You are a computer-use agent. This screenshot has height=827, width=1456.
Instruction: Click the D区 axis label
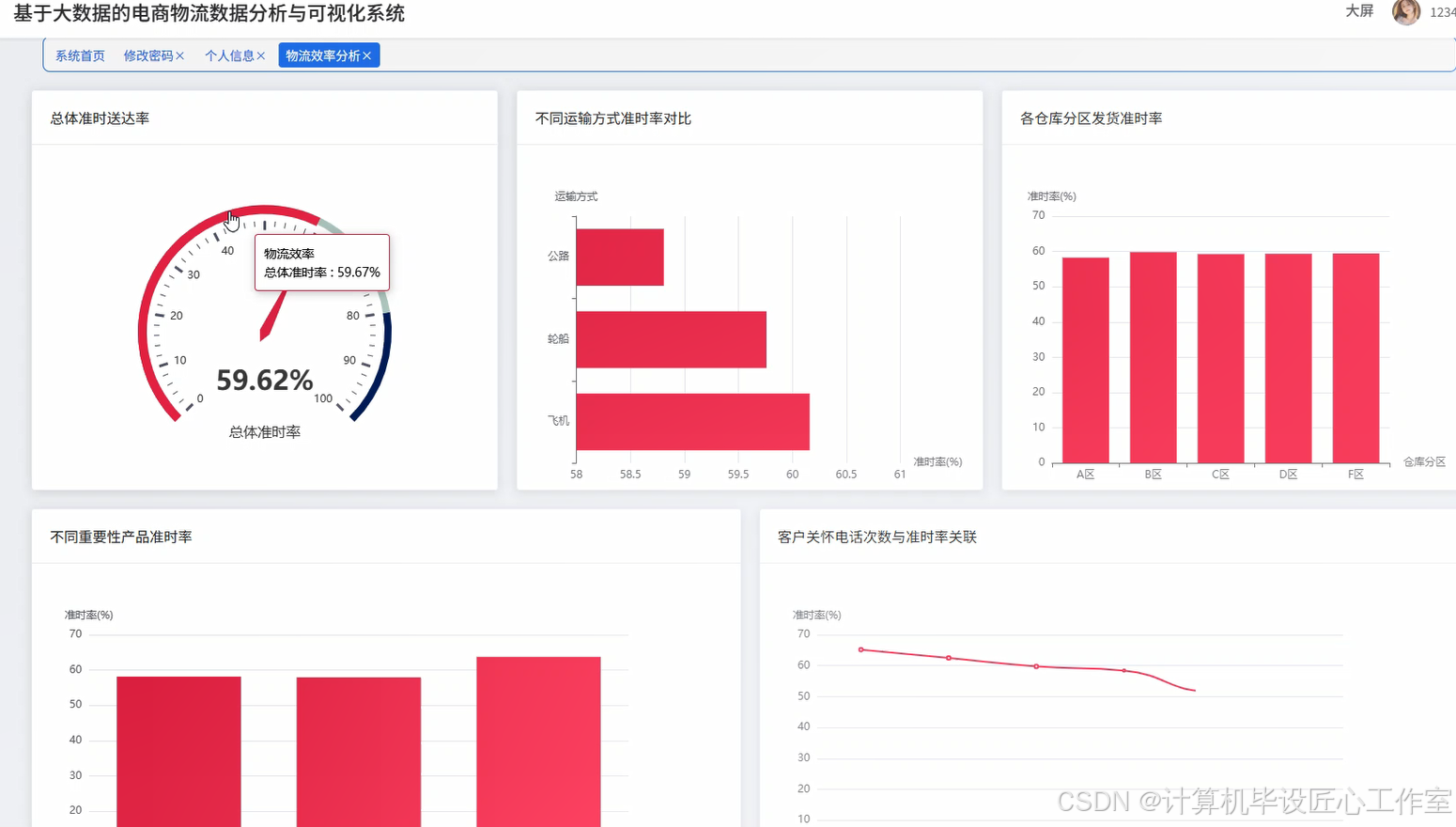[1288, 475]
